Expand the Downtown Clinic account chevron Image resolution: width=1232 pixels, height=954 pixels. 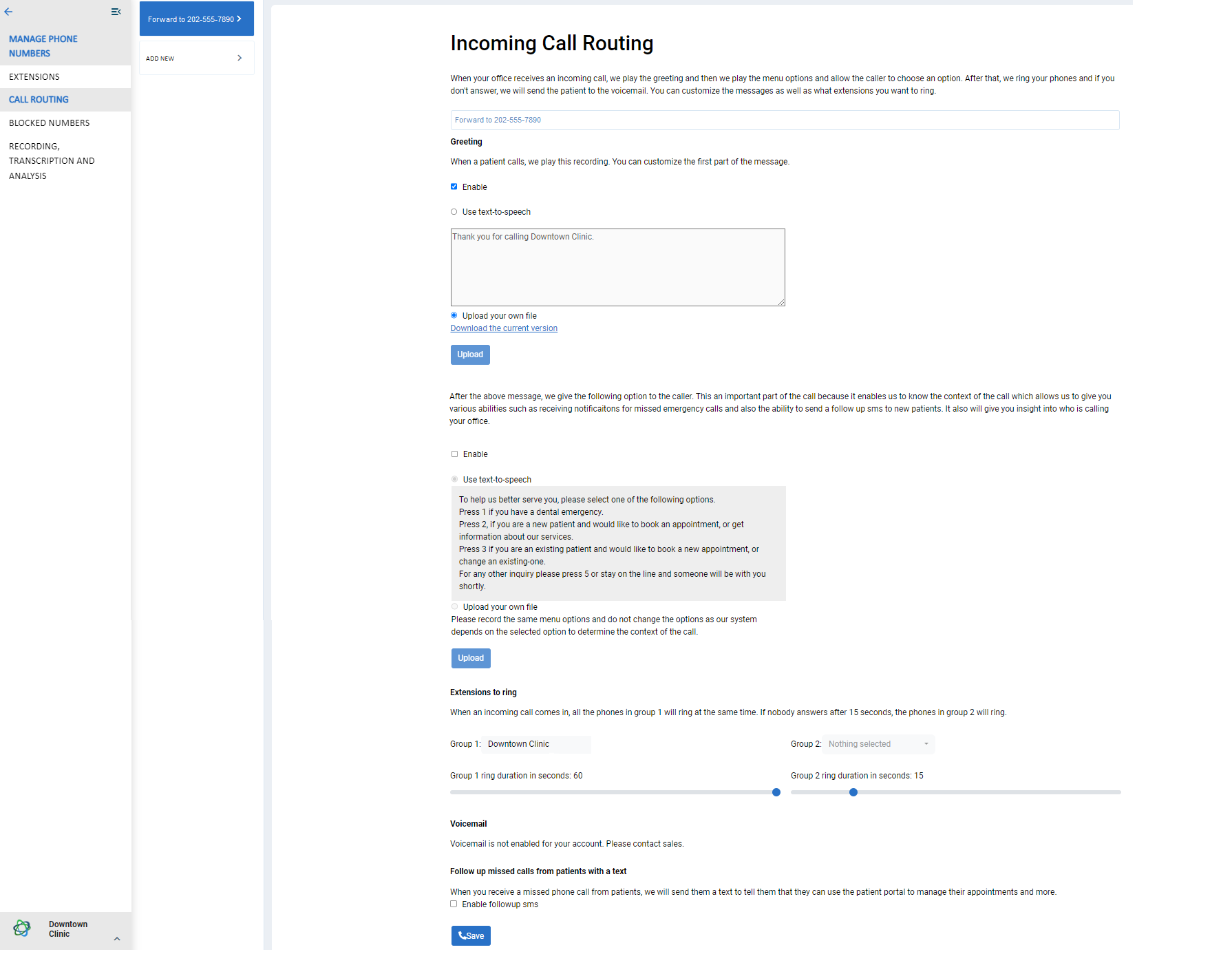117,939
